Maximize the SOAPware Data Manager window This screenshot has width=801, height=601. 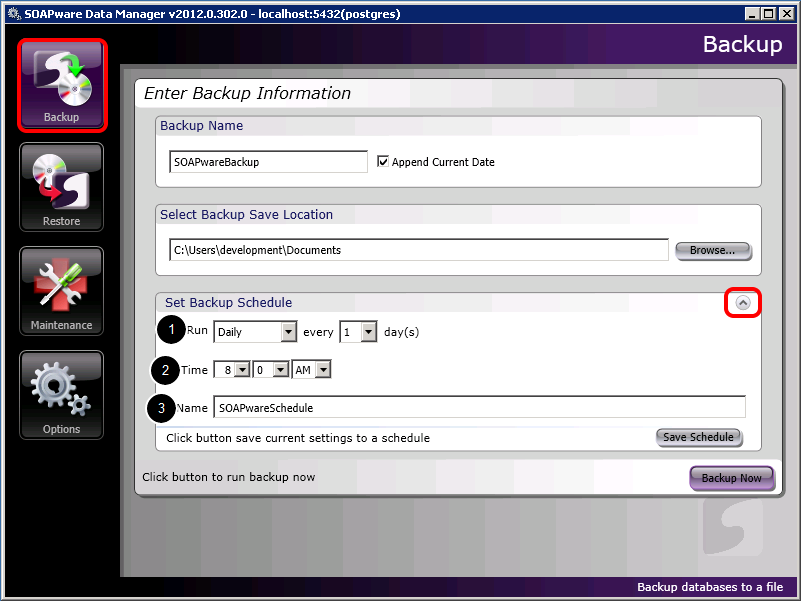(x=768, y=14)
